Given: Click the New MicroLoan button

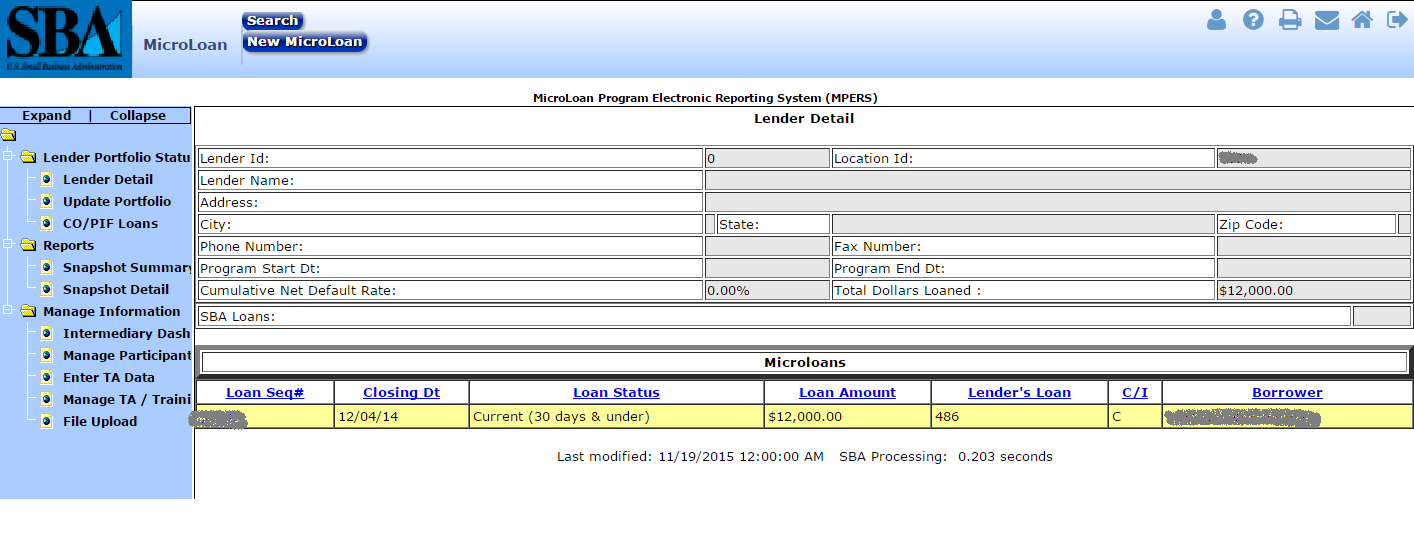Looking at the screenshot, I should tap(305, 42).
